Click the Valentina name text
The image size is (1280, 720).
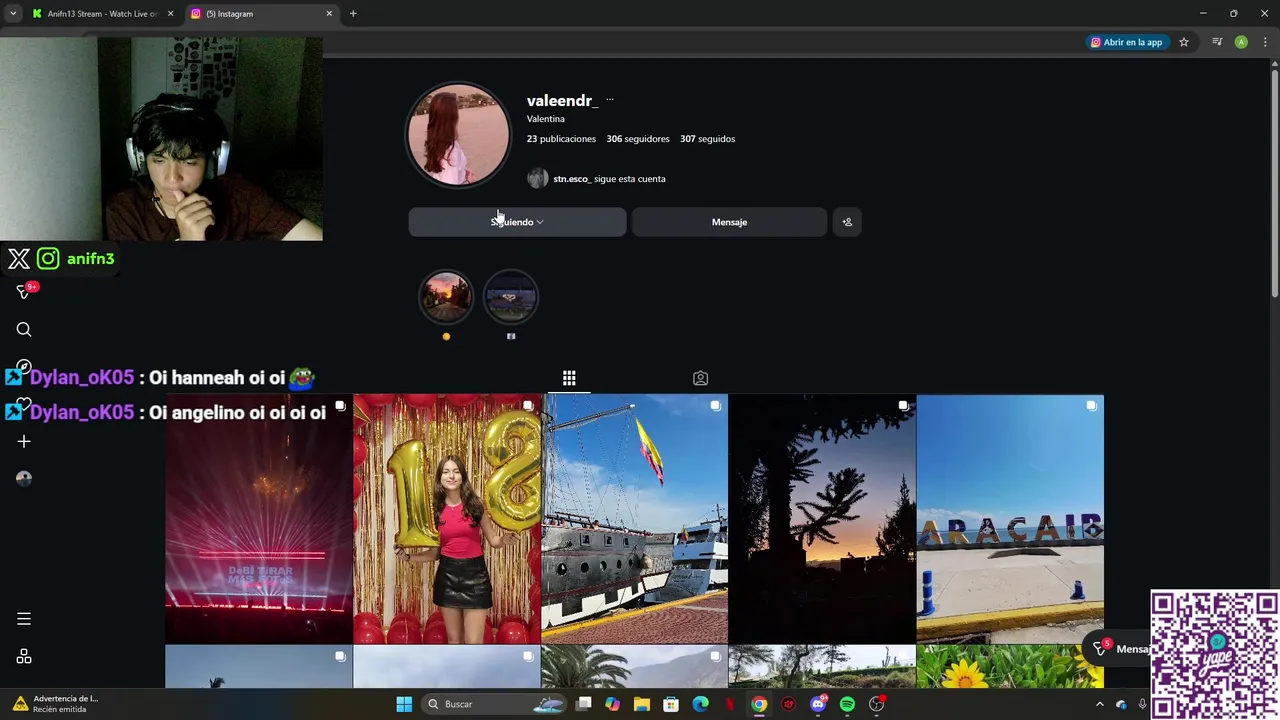(546, 119)
